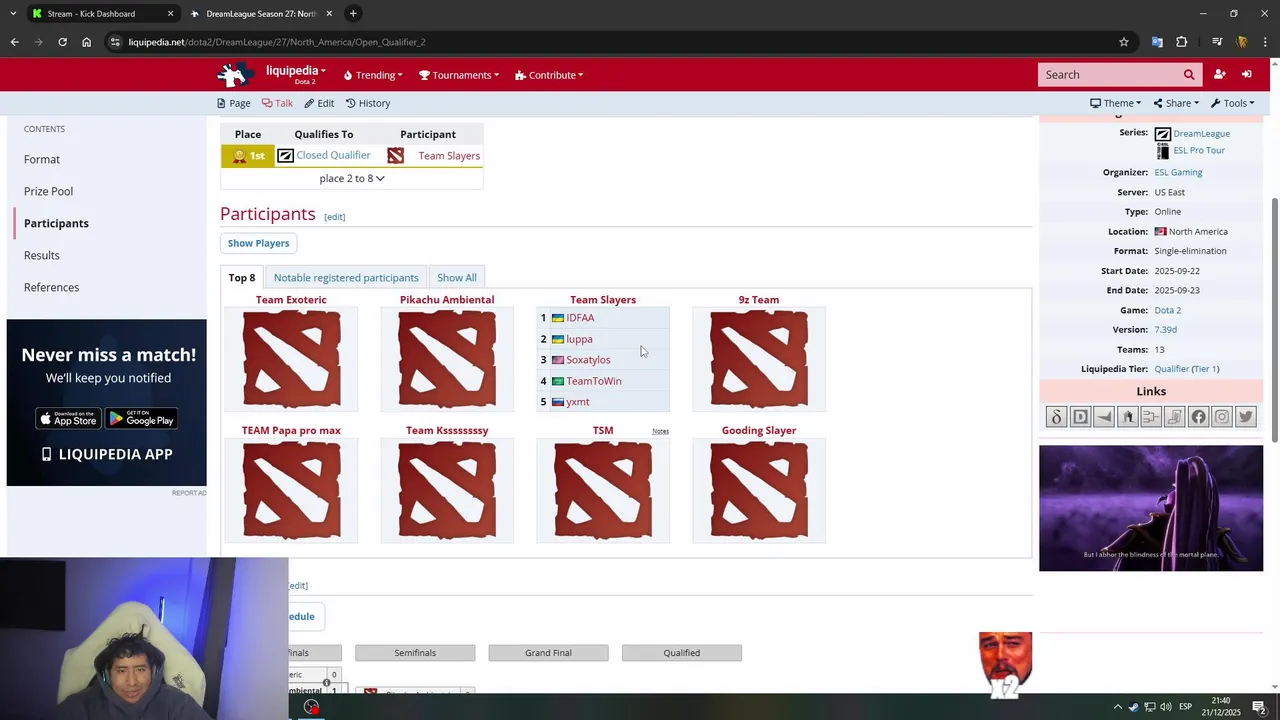Open the Share dropdown
Viewport: 1280px width, 720px height.
click(x=1176, y=103)
